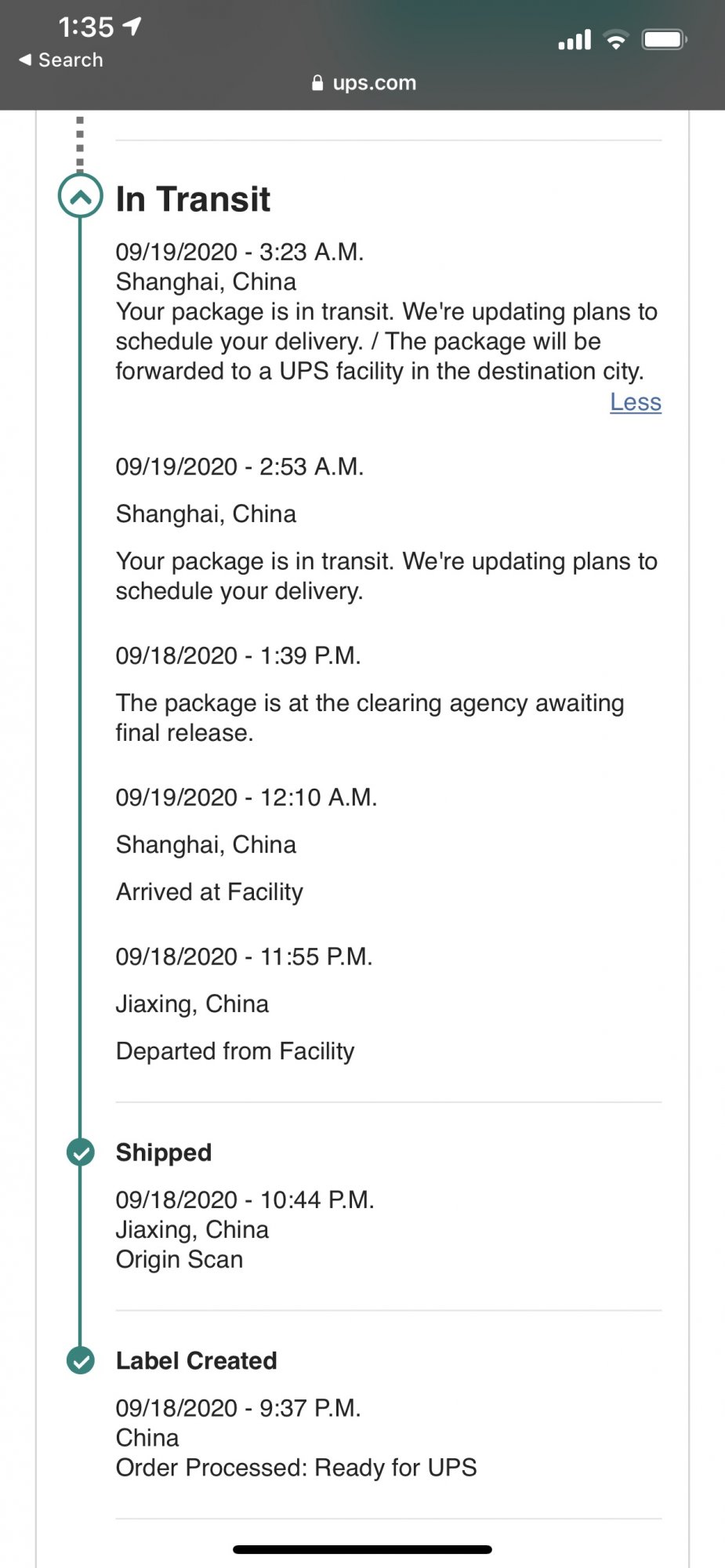
Task: Tap the back arrow beside Search
Action: 25,60
